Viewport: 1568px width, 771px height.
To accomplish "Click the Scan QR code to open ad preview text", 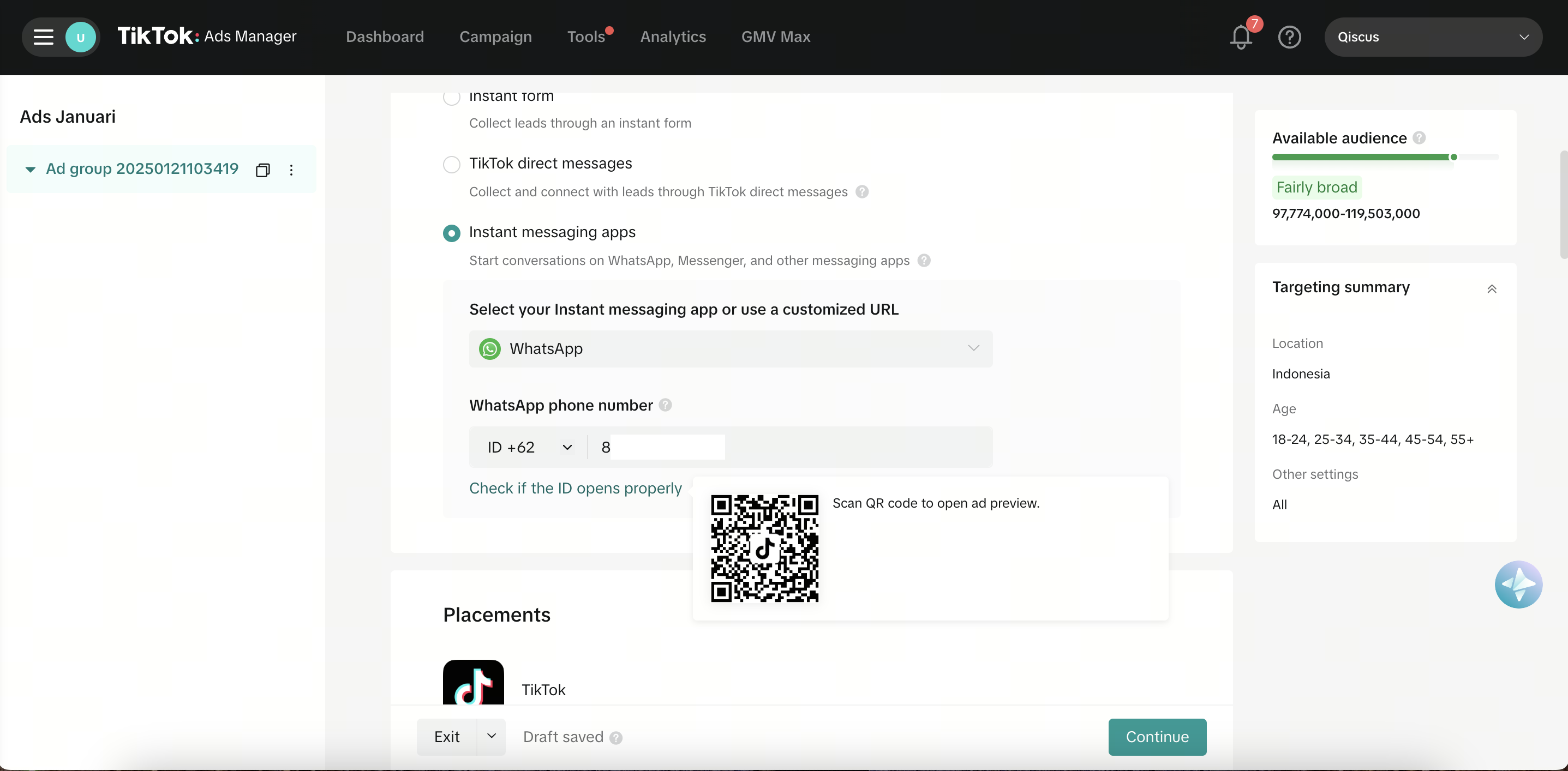I will pos(936,503).
